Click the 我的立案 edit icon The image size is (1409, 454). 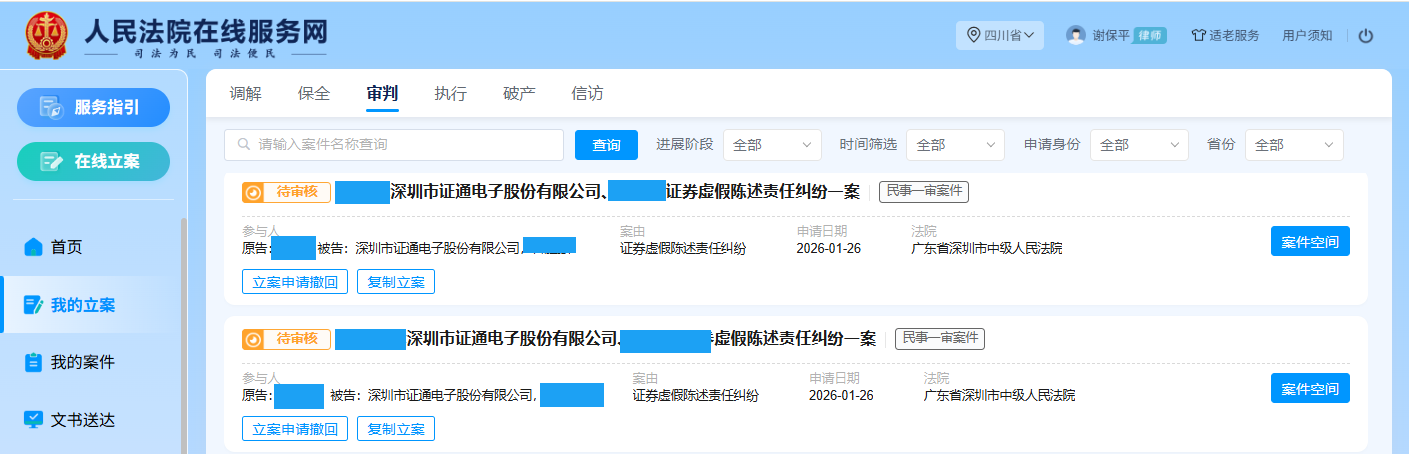(34, 304)
